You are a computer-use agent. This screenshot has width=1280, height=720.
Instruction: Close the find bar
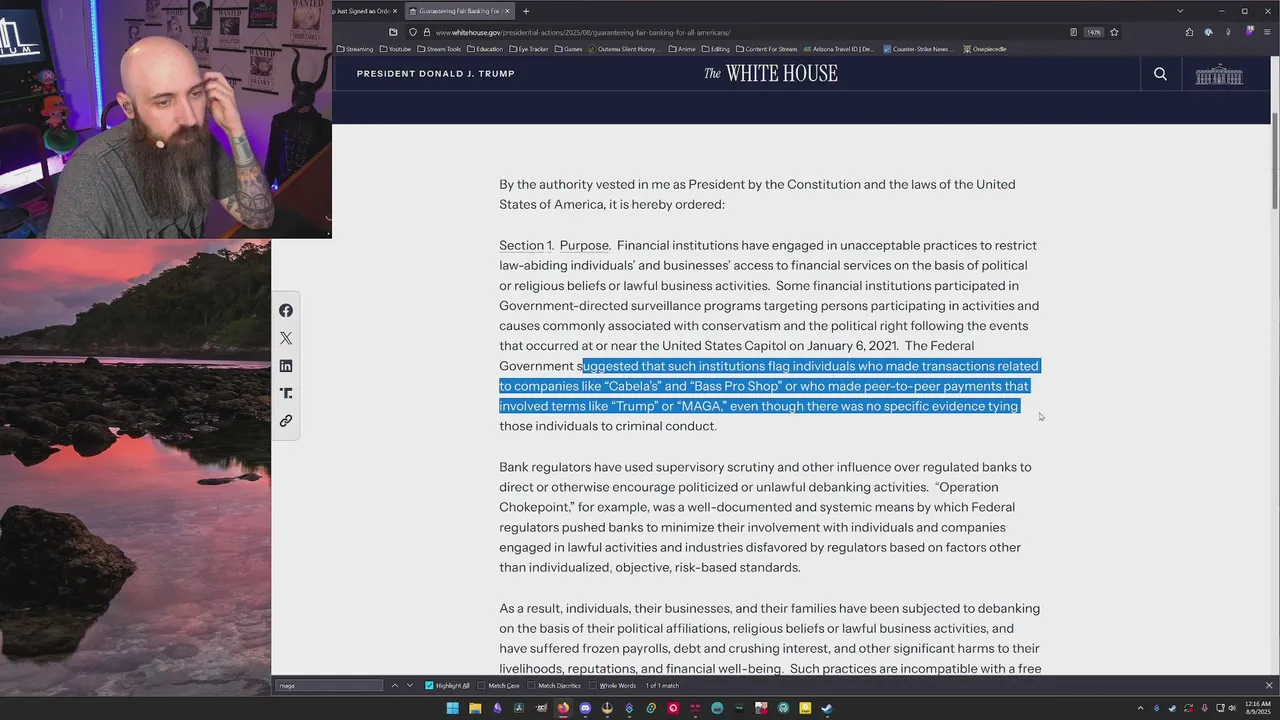point(1269,686)
